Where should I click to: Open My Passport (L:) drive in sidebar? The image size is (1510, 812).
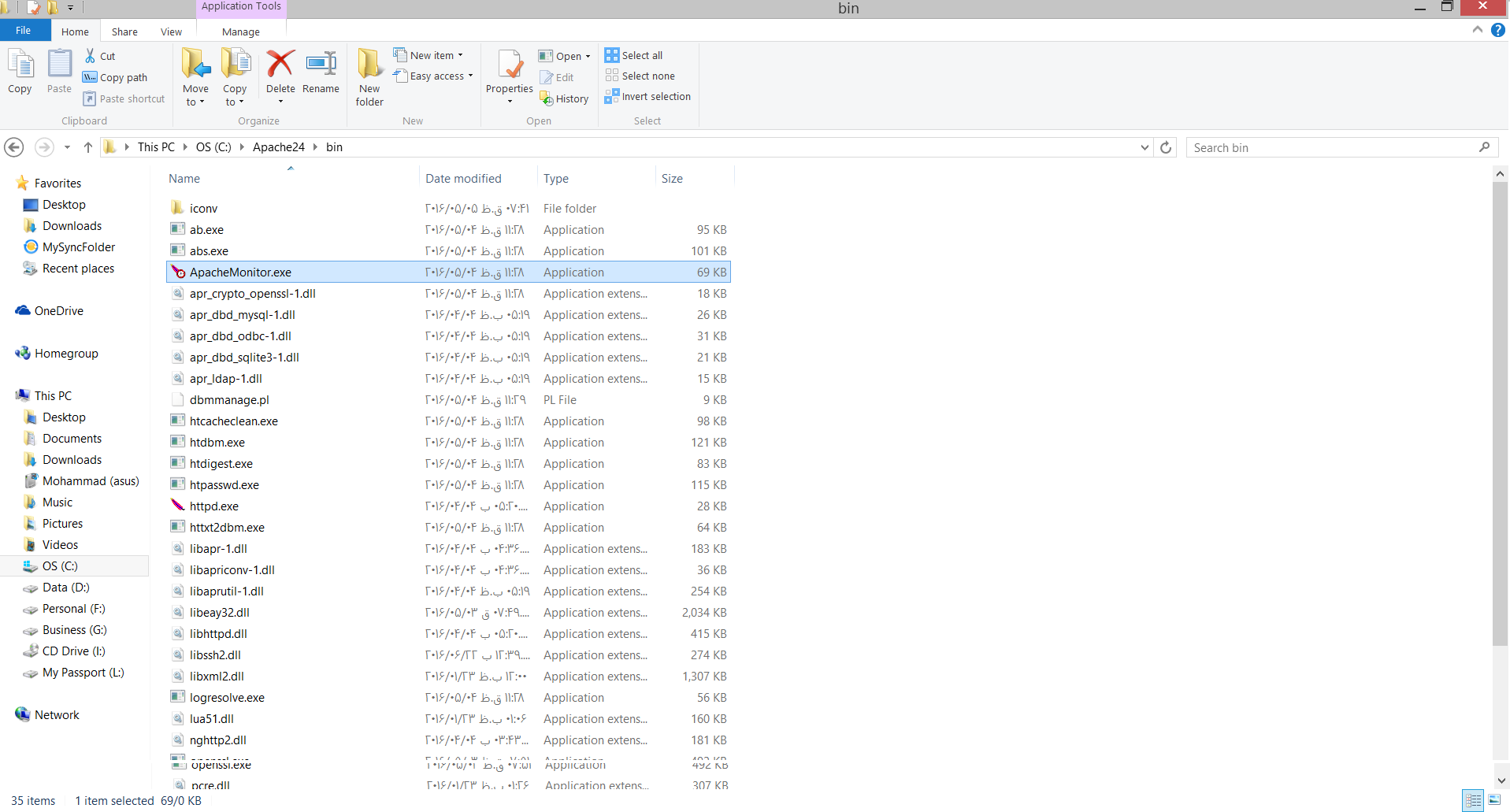pyautogui.click(x=83, y=673)
